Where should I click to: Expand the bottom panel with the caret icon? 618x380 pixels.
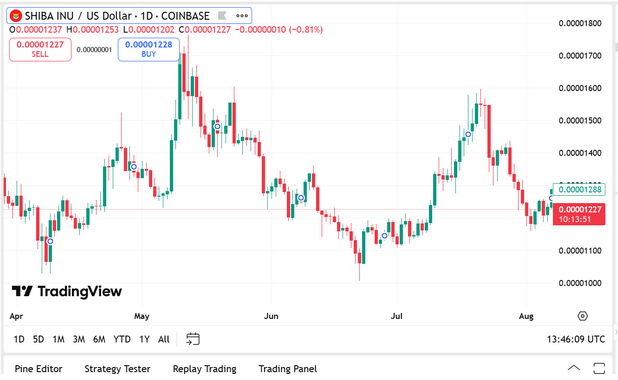(573, 368)
